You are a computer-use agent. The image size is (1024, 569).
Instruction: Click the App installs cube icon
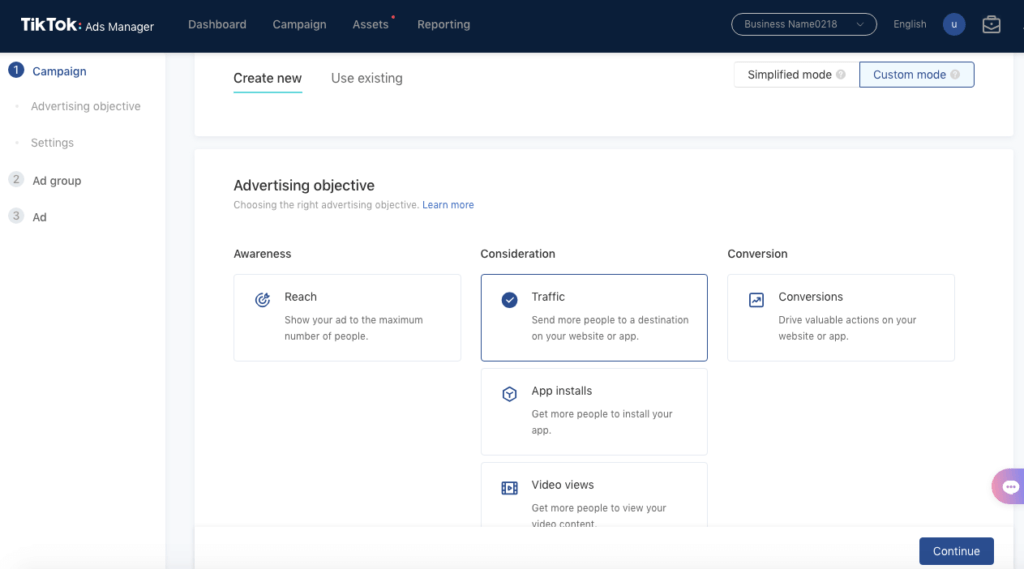click(x=510, y=394)
